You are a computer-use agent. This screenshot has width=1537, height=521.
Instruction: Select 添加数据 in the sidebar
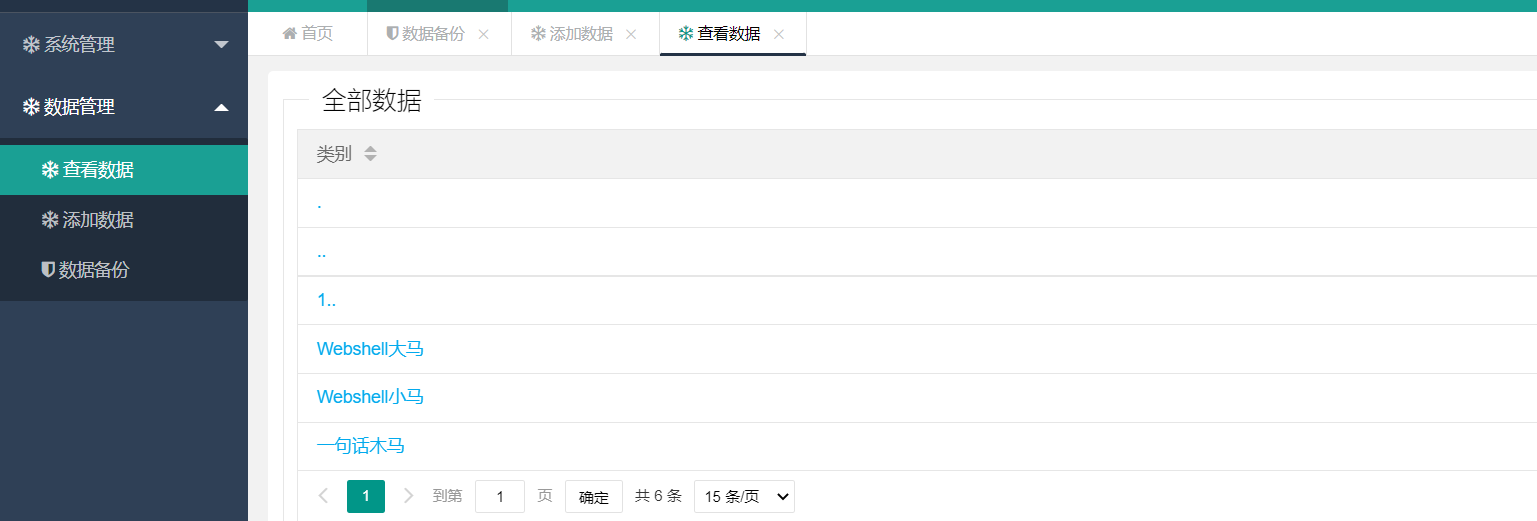(98, 220)
